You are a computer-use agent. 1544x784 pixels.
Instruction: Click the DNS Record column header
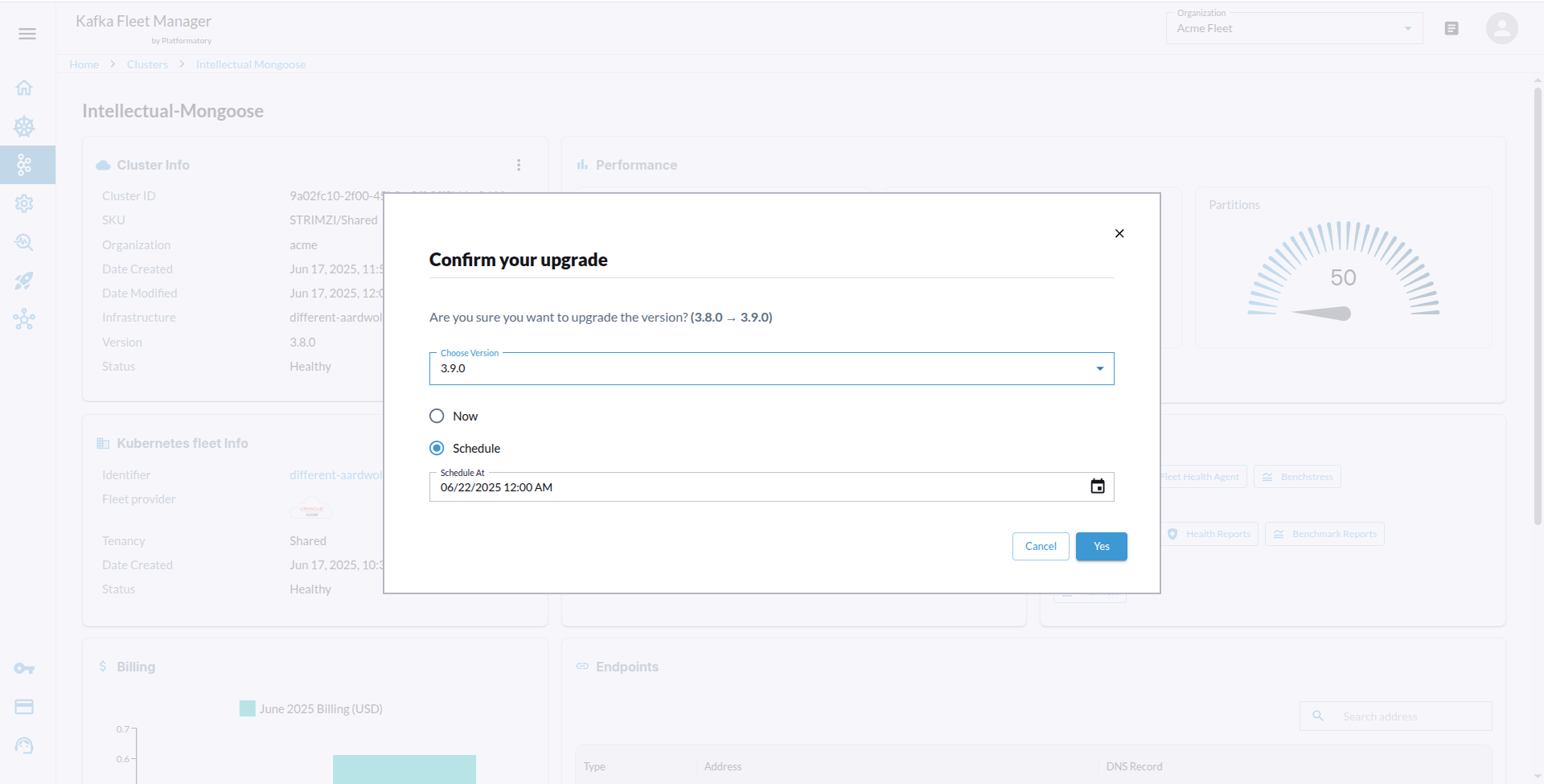tap(1134, 766)
